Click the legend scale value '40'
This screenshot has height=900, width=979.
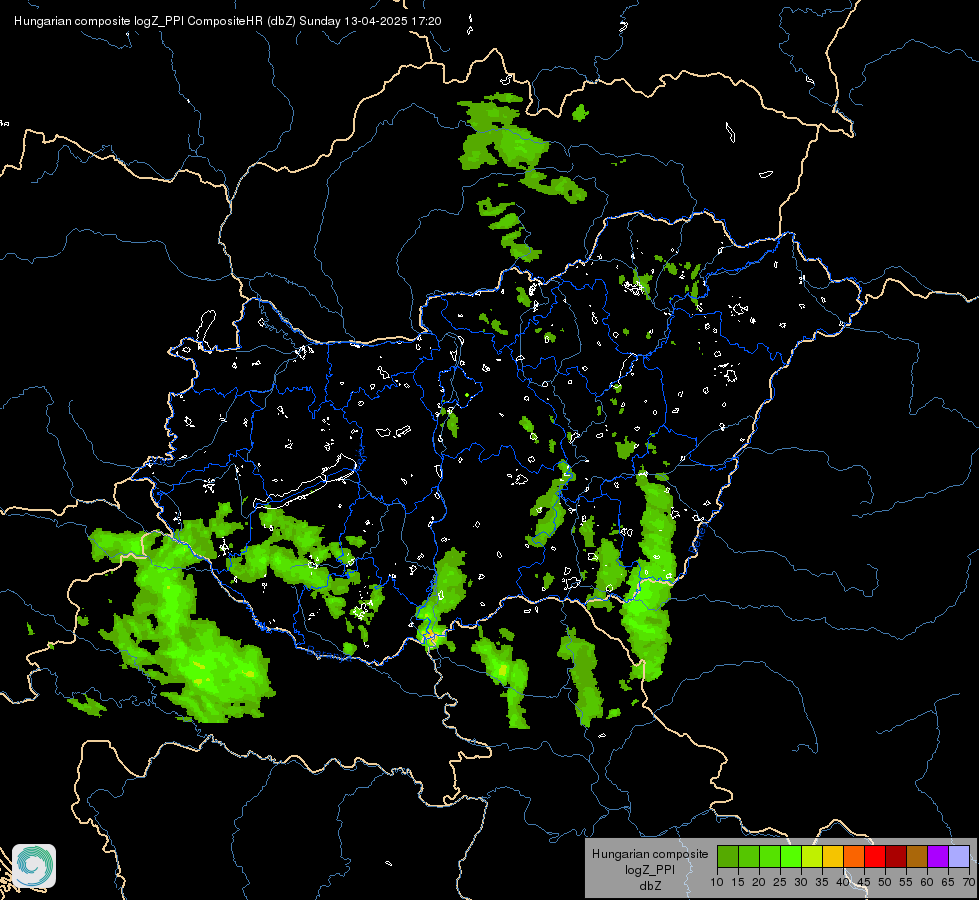click(x=843, y=882)
